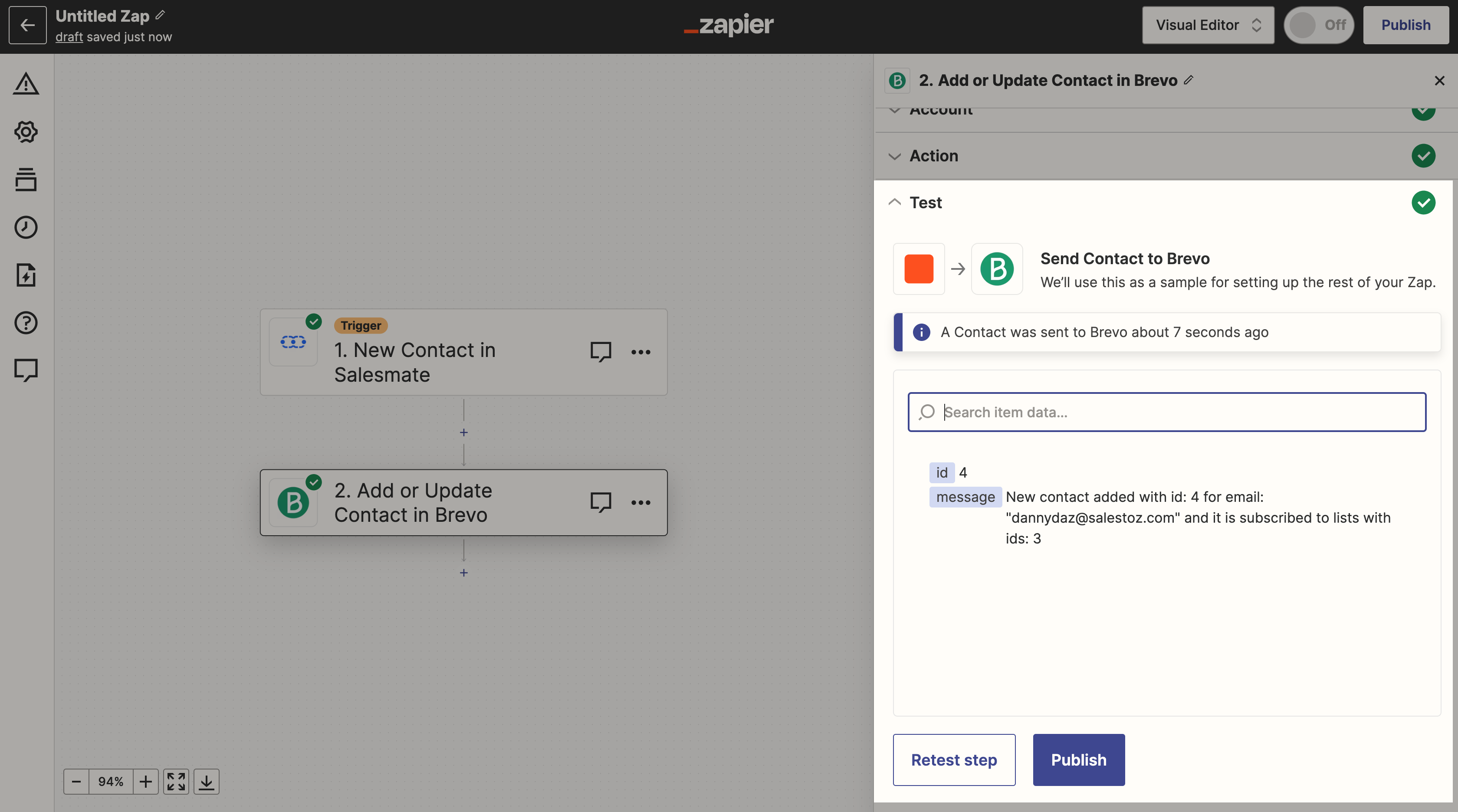Open Zap settings gear icon
The width and height of the screenshot is (1458, 812).
26,132
